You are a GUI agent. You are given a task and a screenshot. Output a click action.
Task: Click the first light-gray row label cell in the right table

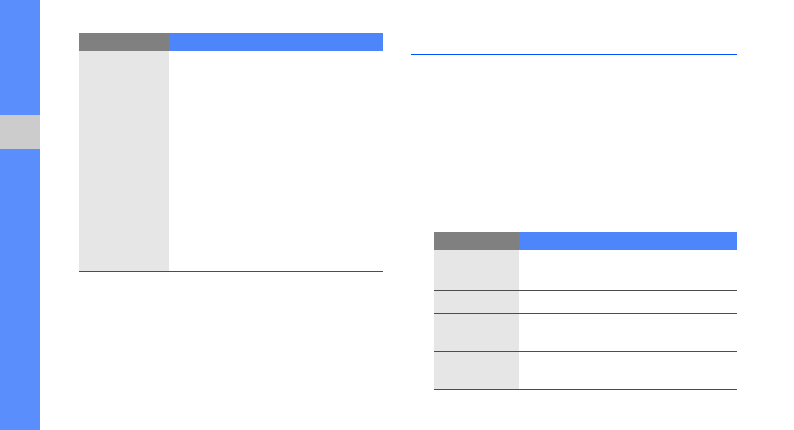click(476, 270)
